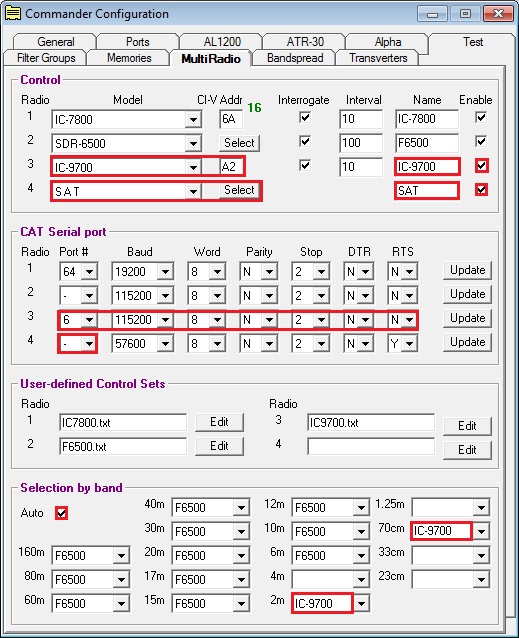519x638 pixels.
Task: Open radio 2 Parity dropdown
Action: [x=269, y=295]
